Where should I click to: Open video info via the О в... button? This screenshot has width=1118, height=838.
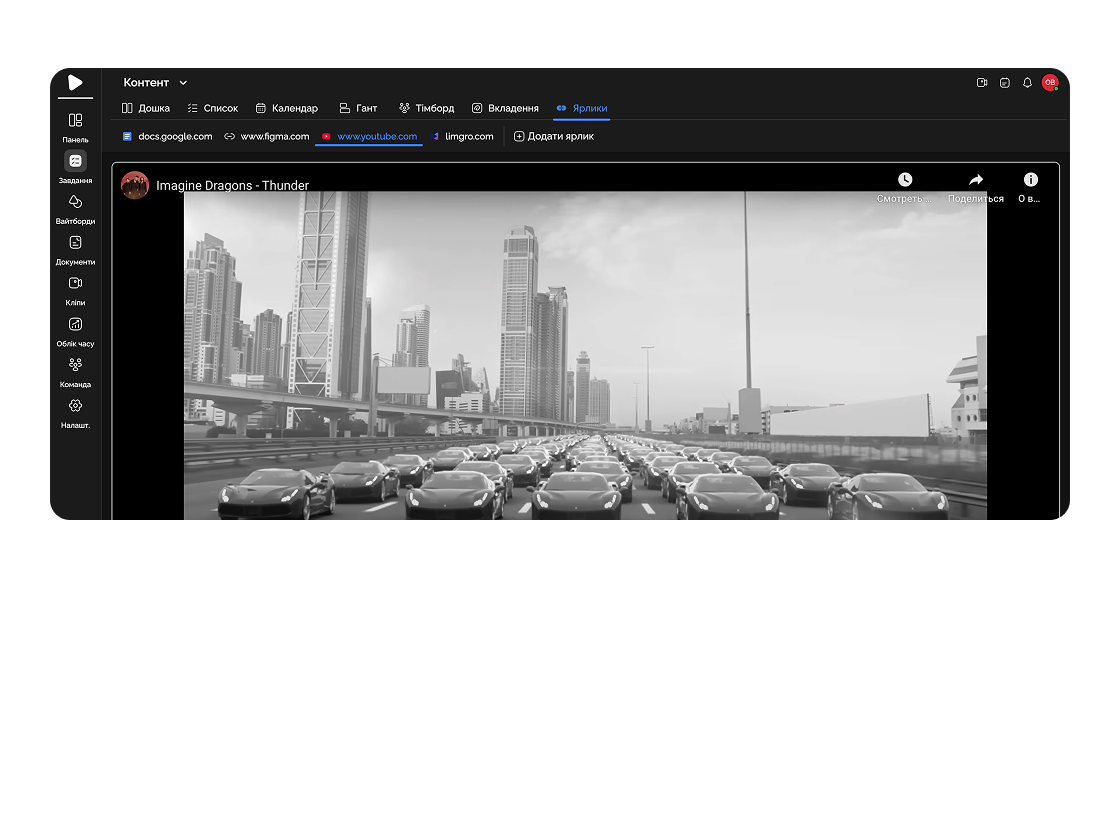tap(1030, 188)
